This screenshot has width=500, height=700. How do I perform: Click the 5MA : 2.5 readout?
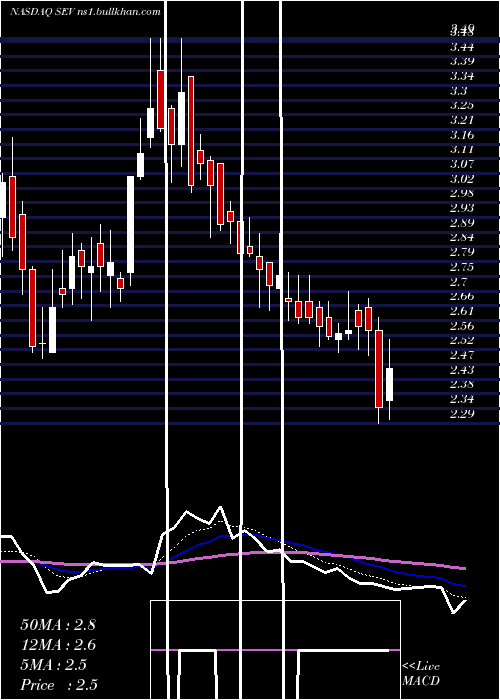(53, 665)
